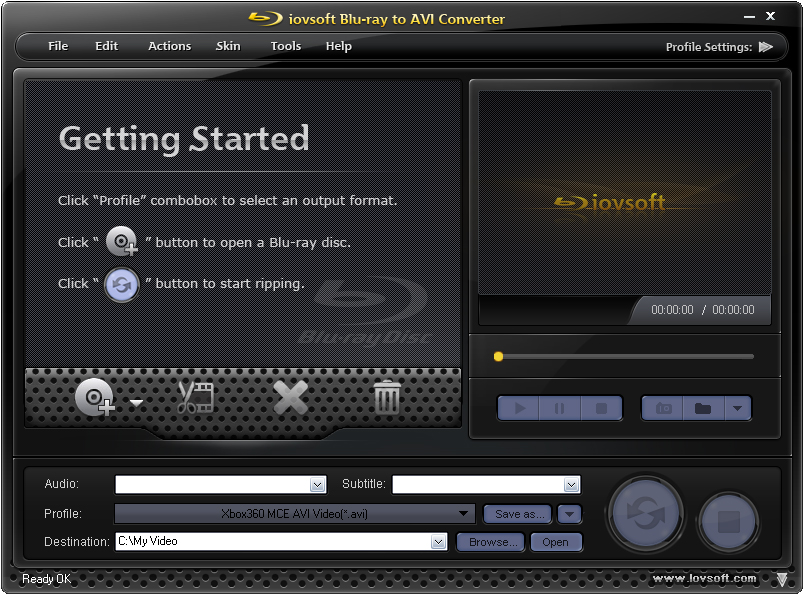Open the Skin menu
This screenshot has width=804, height=595.
(228, 46)
